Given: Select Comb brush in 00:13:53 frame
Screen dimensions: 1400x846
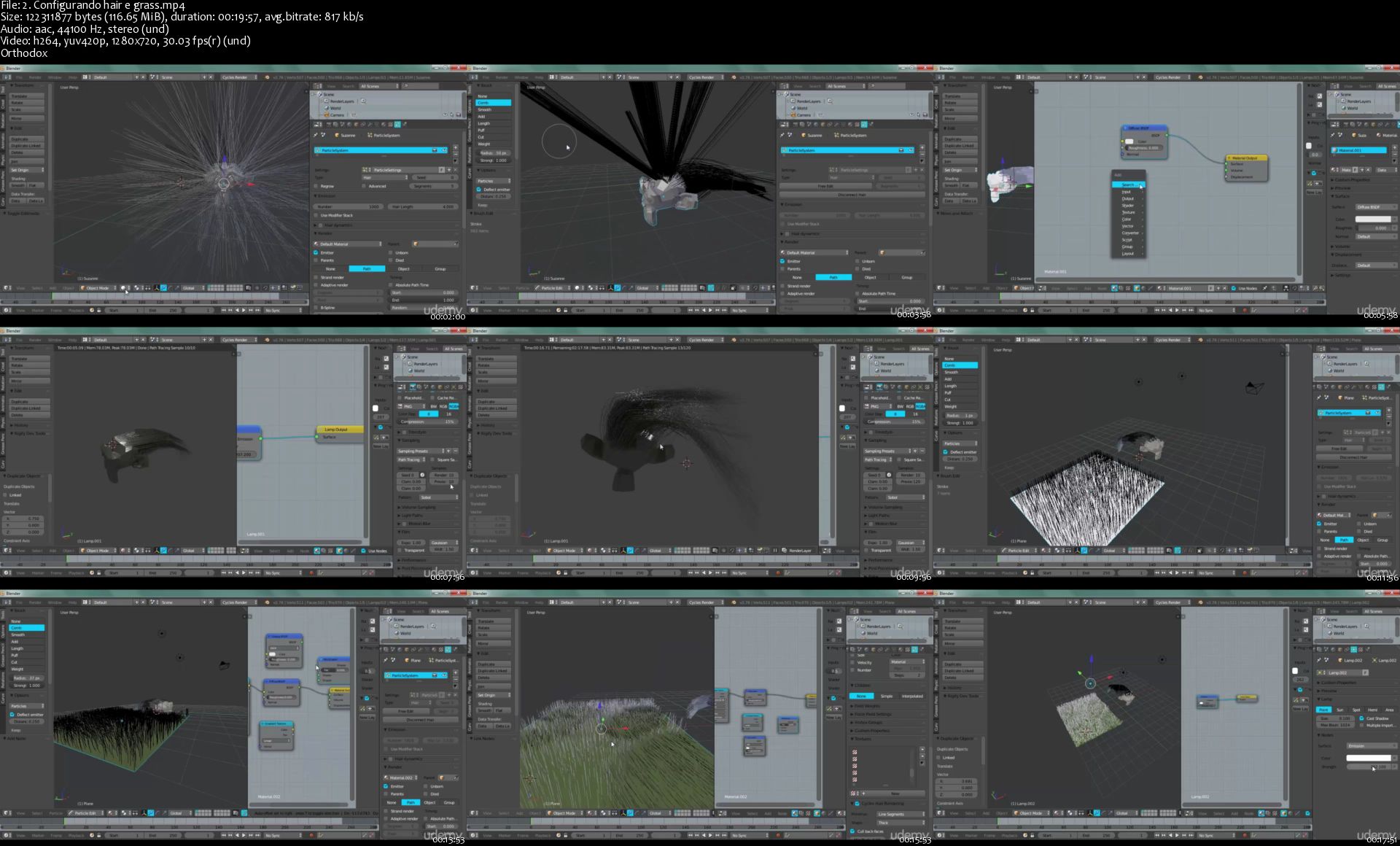Looking at the screenshot, I should pos(27,628).
